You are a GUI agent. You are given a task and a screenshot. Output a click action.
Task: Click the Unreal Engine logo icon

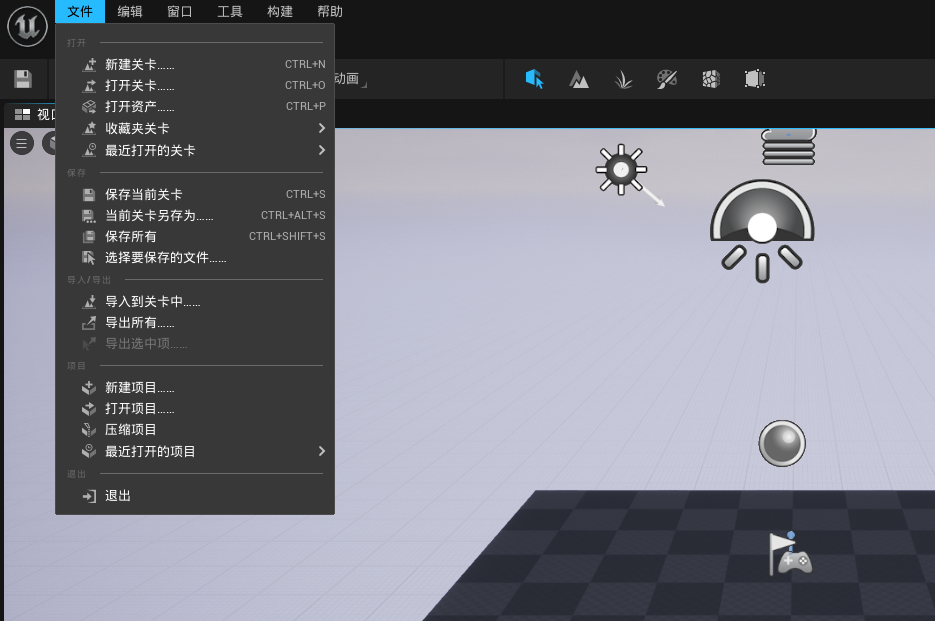coord(27,26)
